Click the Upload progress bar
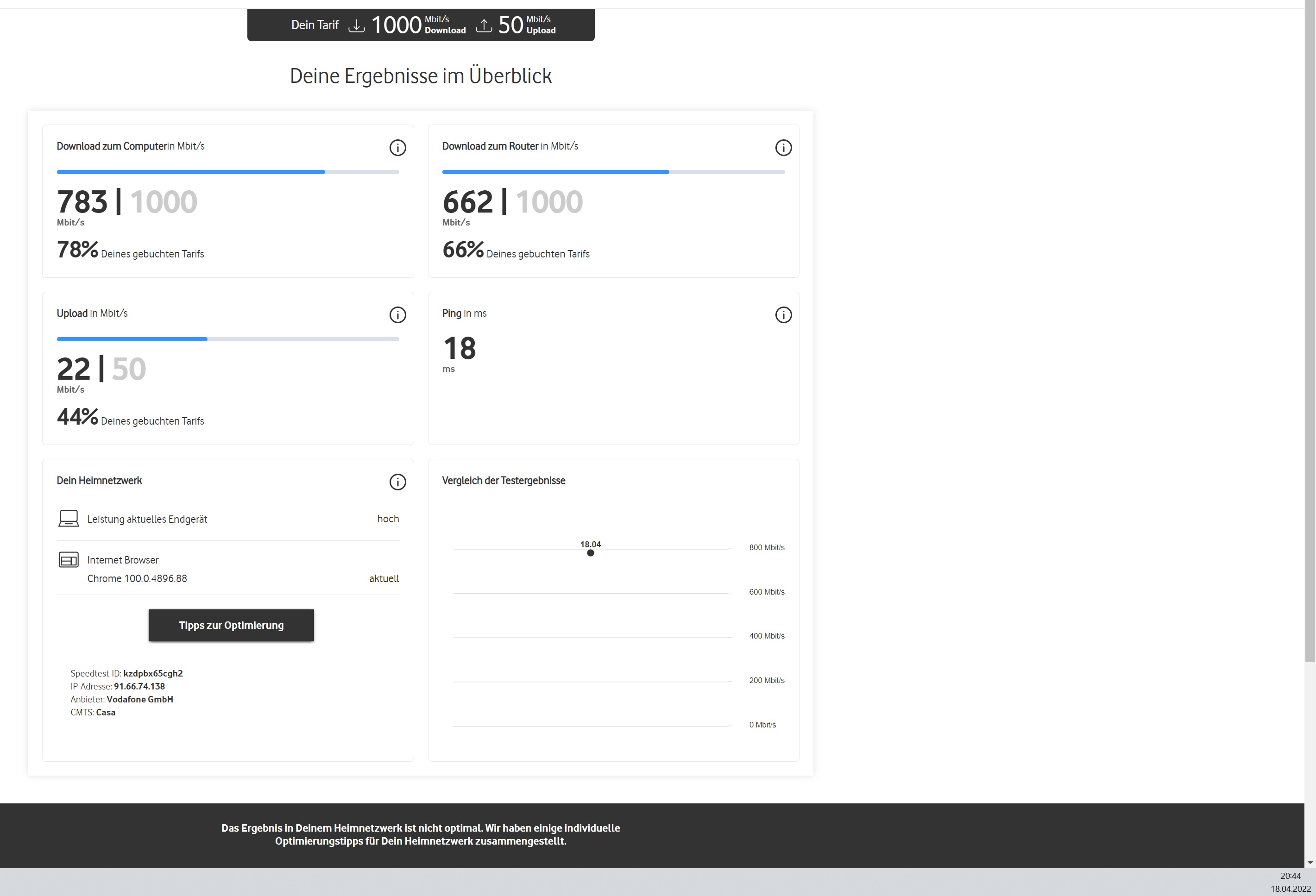1316x896 pixels. pyautogui.click(x=227, y=339)
